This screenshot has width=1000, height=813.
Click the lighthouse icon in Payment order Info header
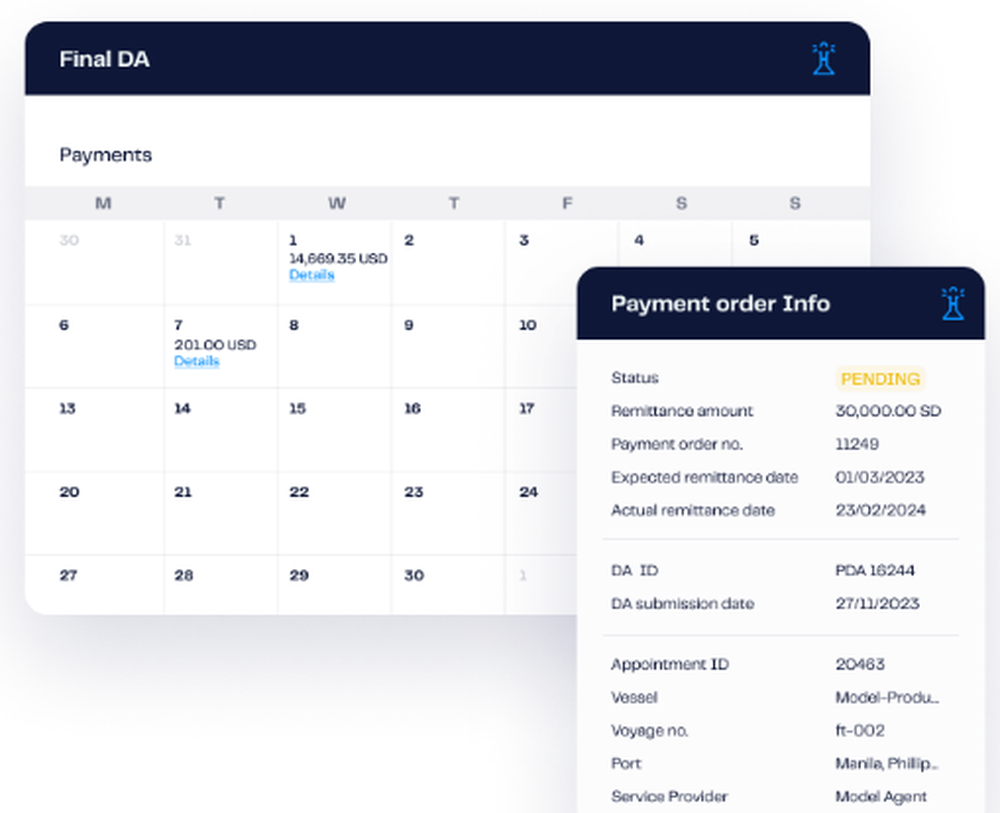coord(953,304)
